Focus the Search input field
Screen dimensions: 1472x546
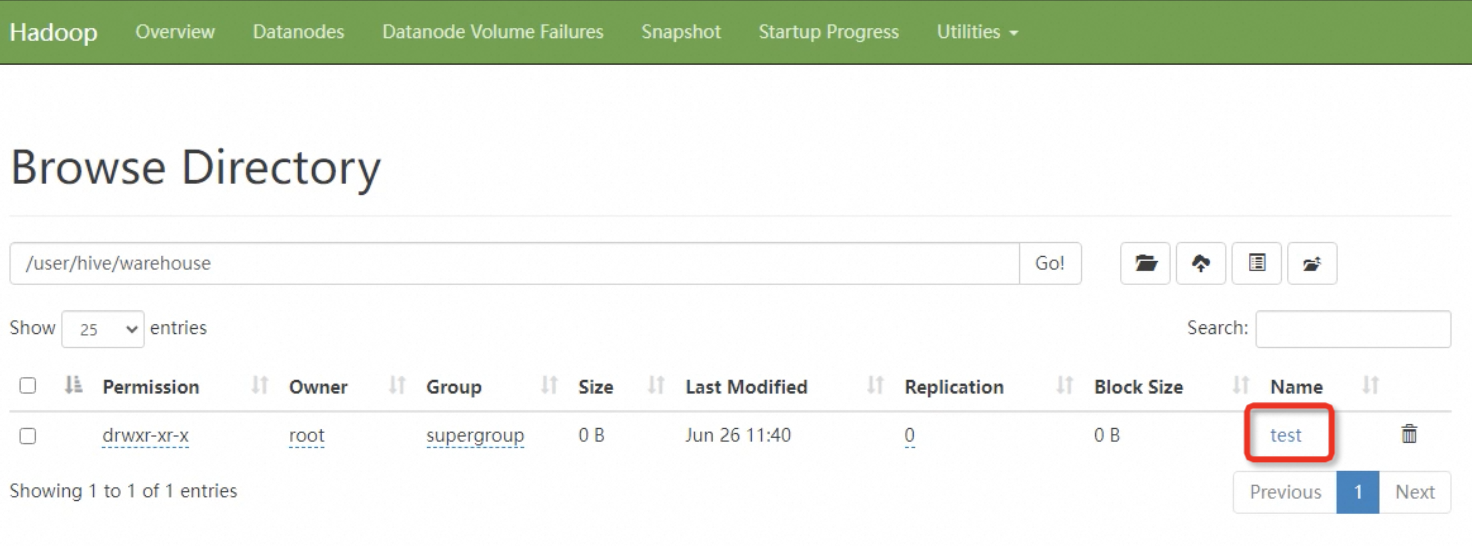click(x=1352, y=329)
